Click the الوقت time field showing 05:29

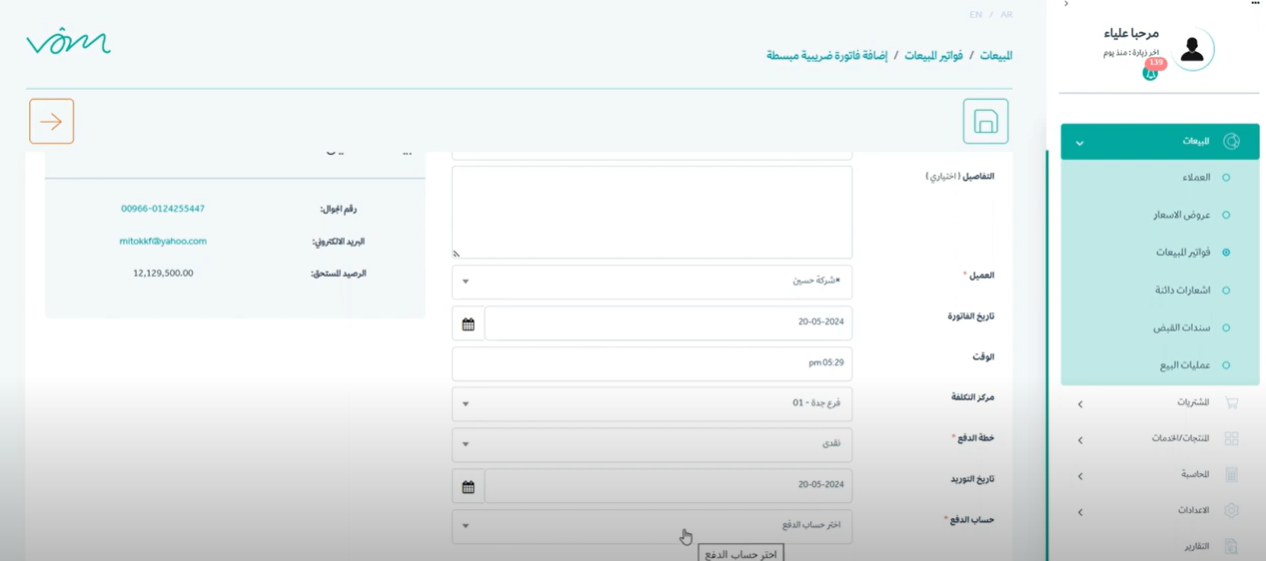(x=652, y=363)
